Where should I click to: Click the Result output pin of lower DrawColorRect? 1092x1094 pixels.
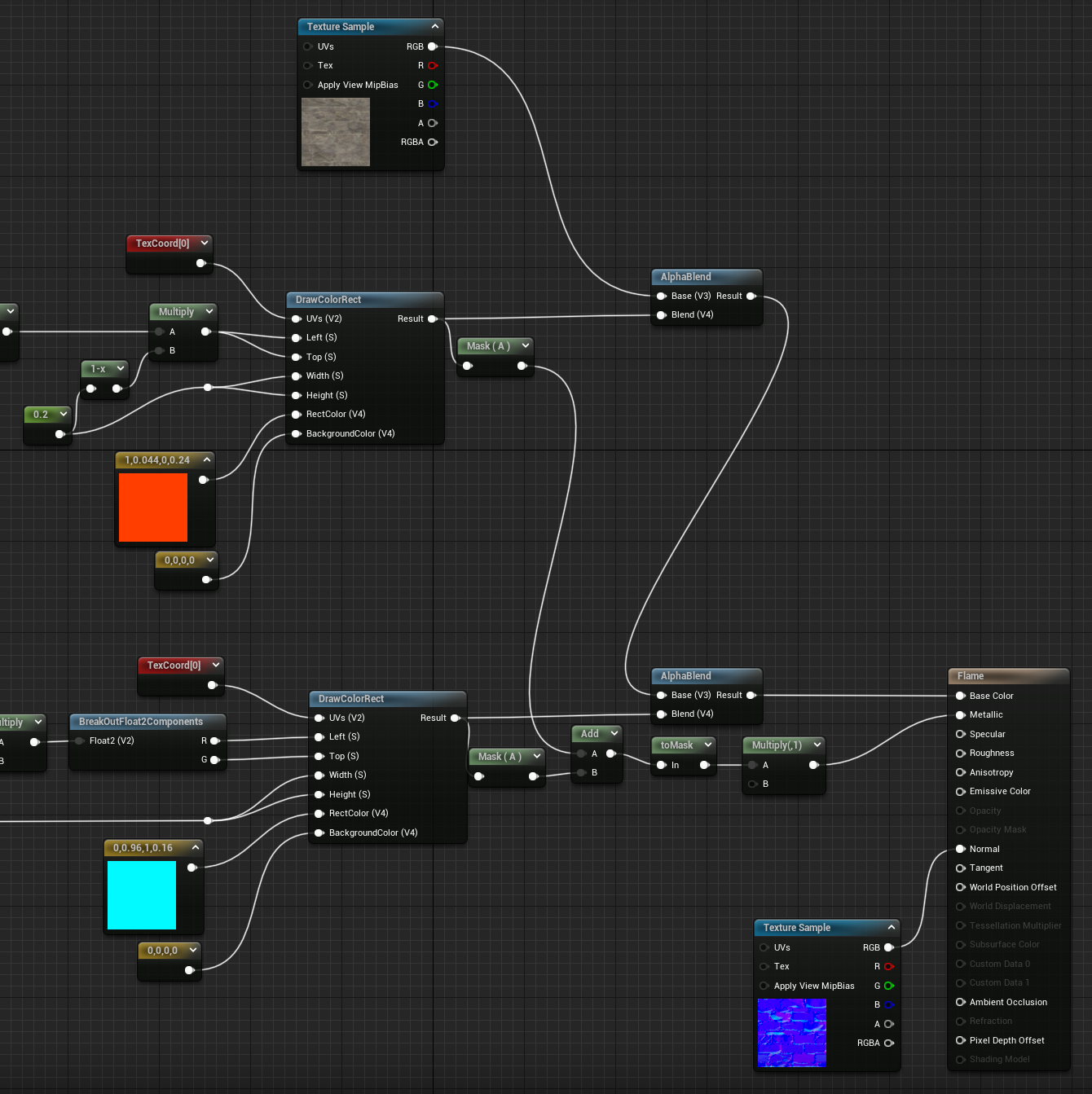pyautogui.click(x=456, y=718)
